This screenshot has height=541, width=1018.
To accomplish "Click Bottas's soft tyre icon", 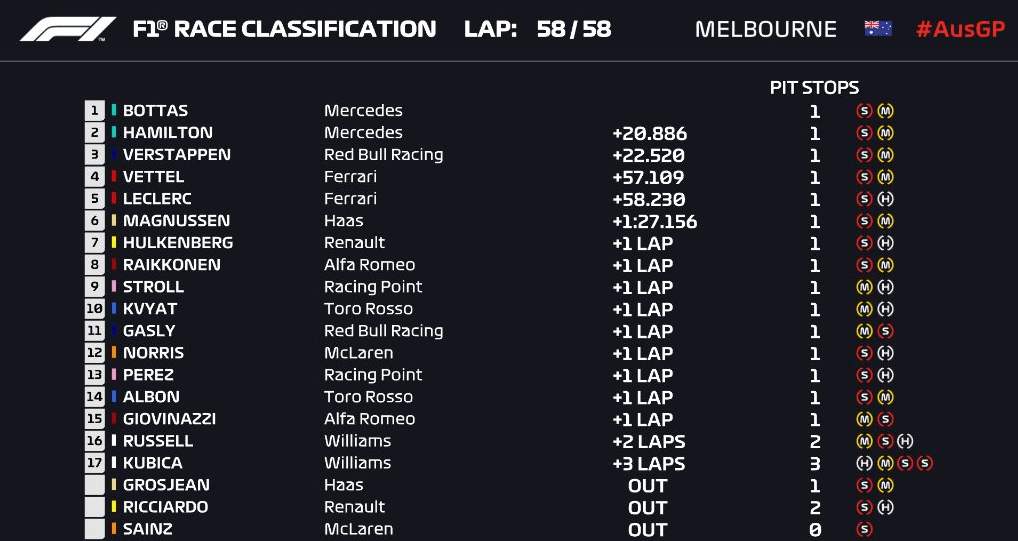I will pos(864,111).
